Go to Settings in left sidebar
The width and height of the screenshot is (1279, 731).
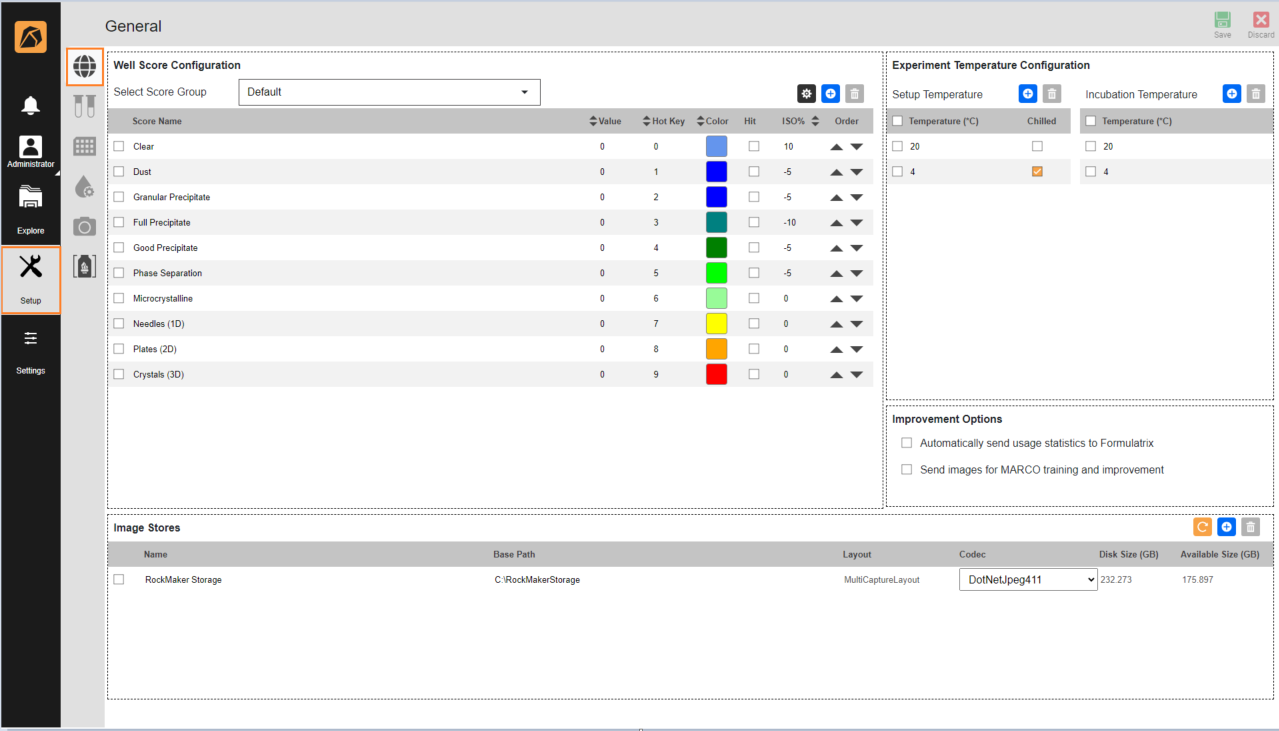[30, 348]
